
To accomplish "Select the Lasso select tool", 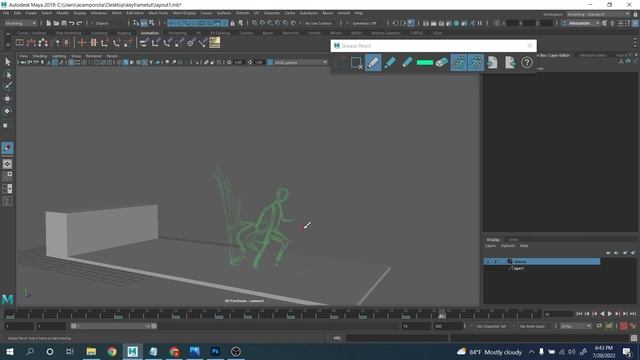I will (x=7, y=74).
